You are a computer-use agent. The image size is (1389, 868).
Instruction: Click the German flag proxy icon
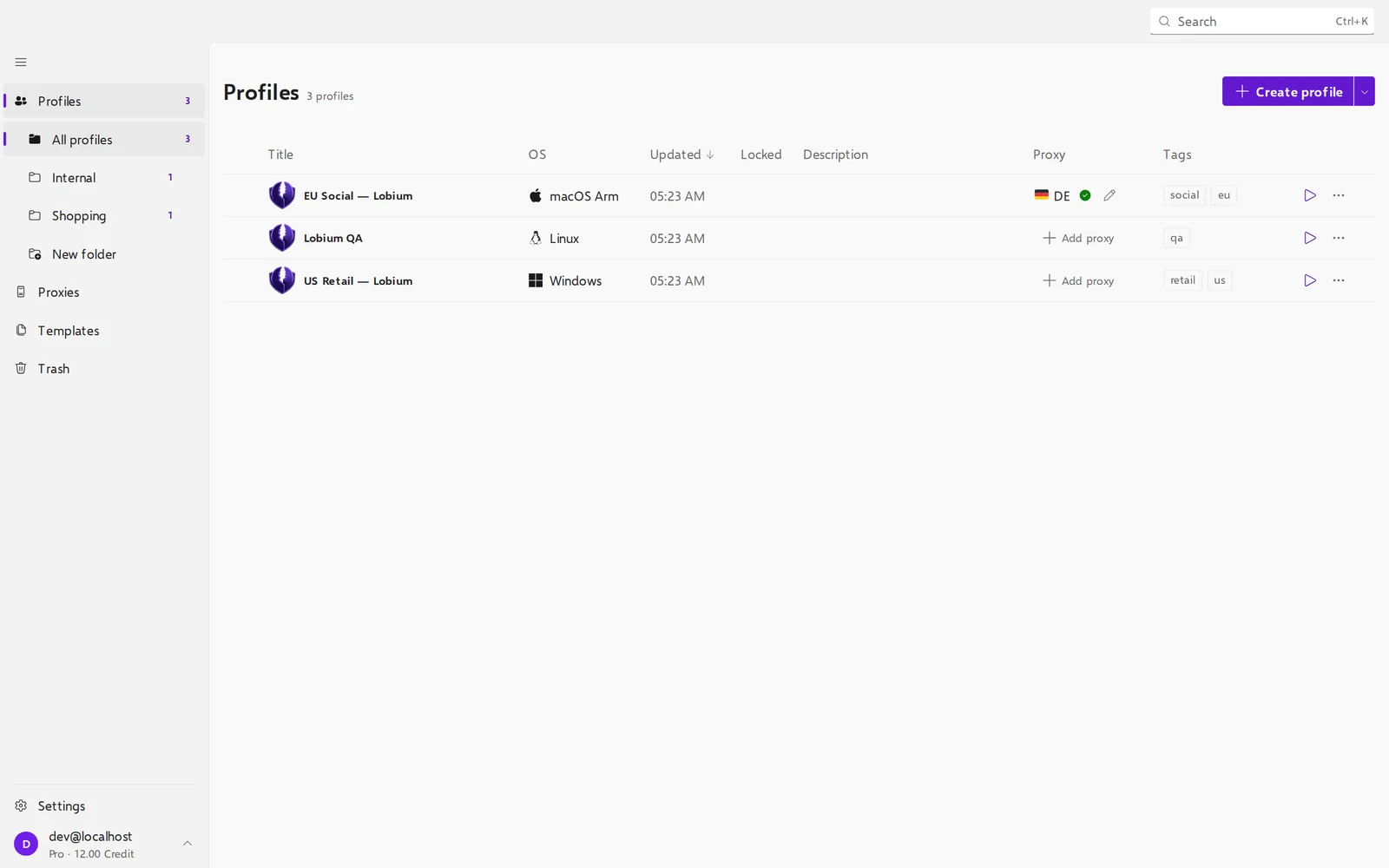point(1042,195)
